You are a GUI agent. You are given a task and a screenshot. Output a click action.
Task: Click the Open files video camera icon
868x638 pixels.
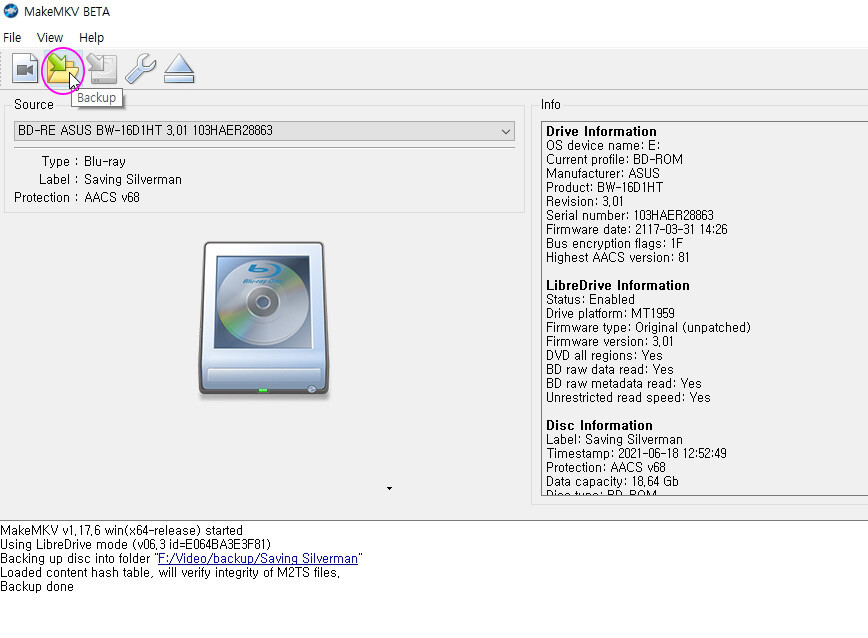(x=25, y=69)
